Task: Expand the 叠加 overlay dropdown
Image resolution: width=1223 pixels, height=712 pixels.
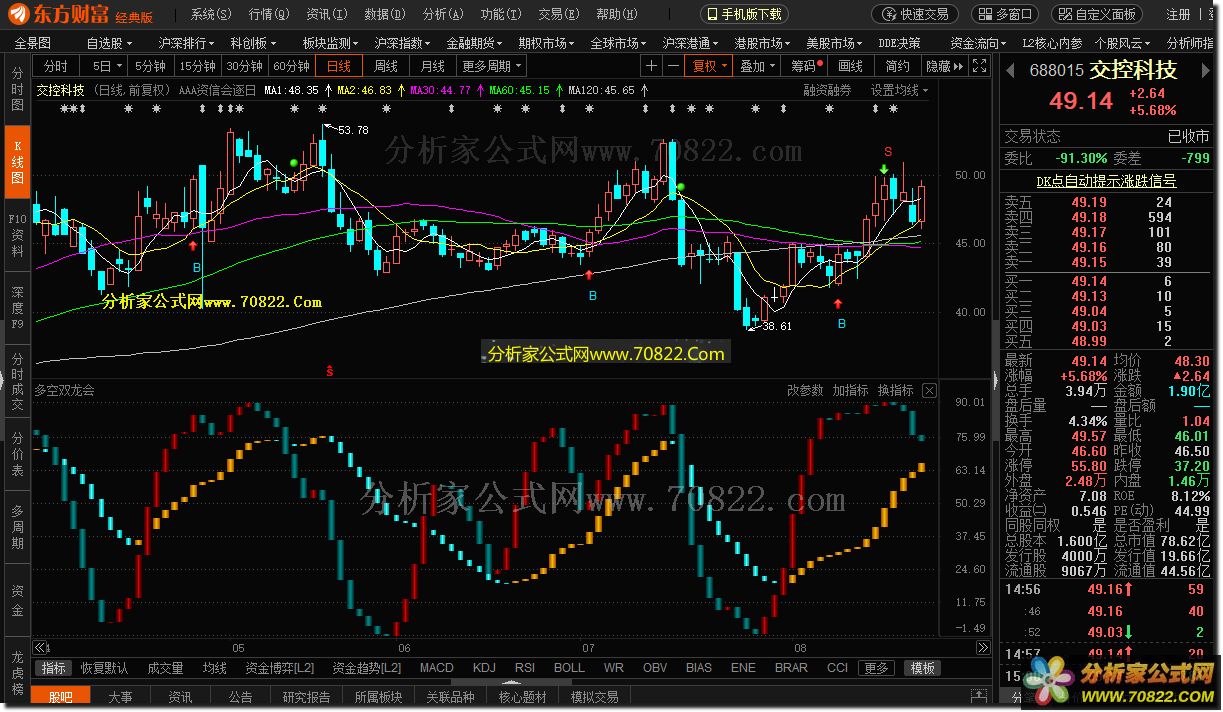Action: (x=757, y=66)
